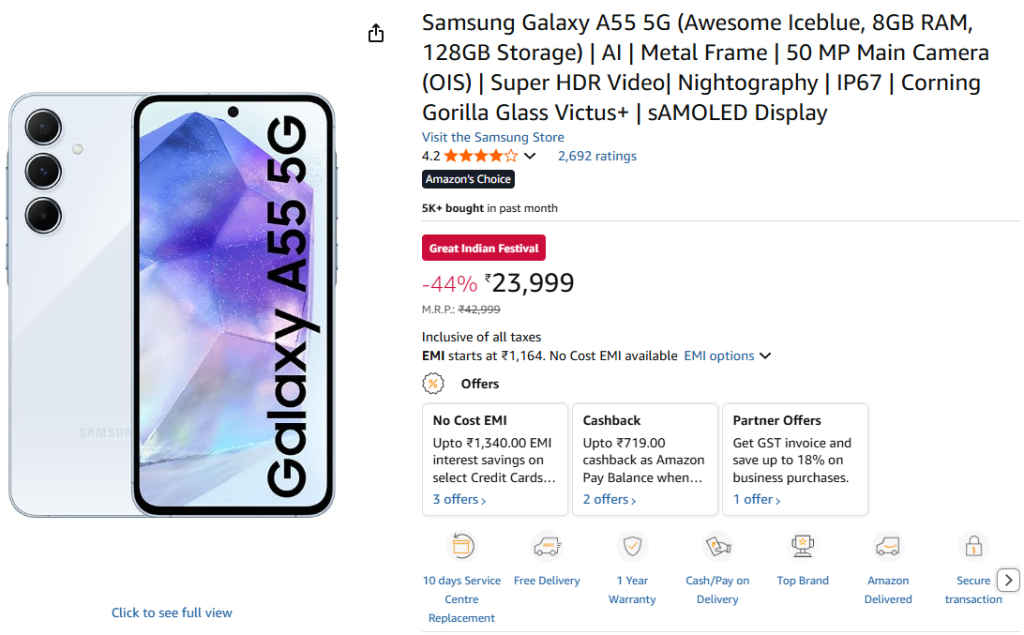Click the four-star rating display
This screenshot has width=1024, height=635.
coord(478,156)
